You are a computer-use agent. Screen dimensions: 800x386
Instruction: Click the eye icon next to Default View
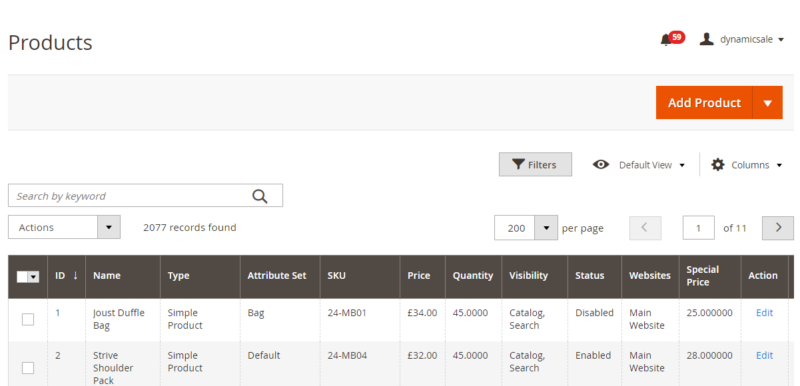[601, 164]
